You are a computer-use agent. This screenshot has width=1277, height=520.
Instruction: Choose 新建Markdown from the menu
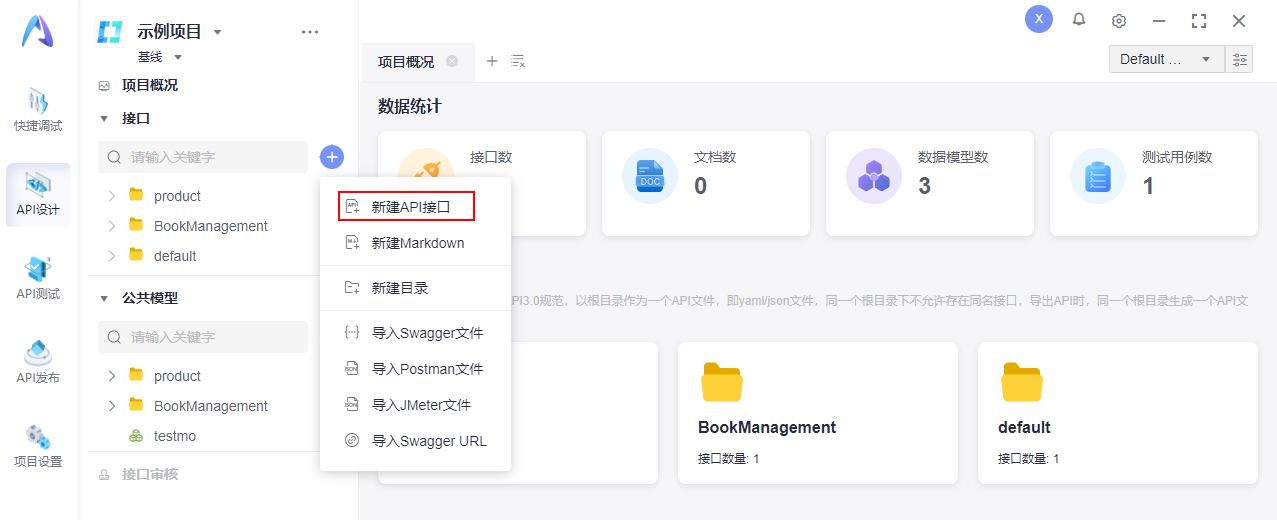[x=415, y=243]
